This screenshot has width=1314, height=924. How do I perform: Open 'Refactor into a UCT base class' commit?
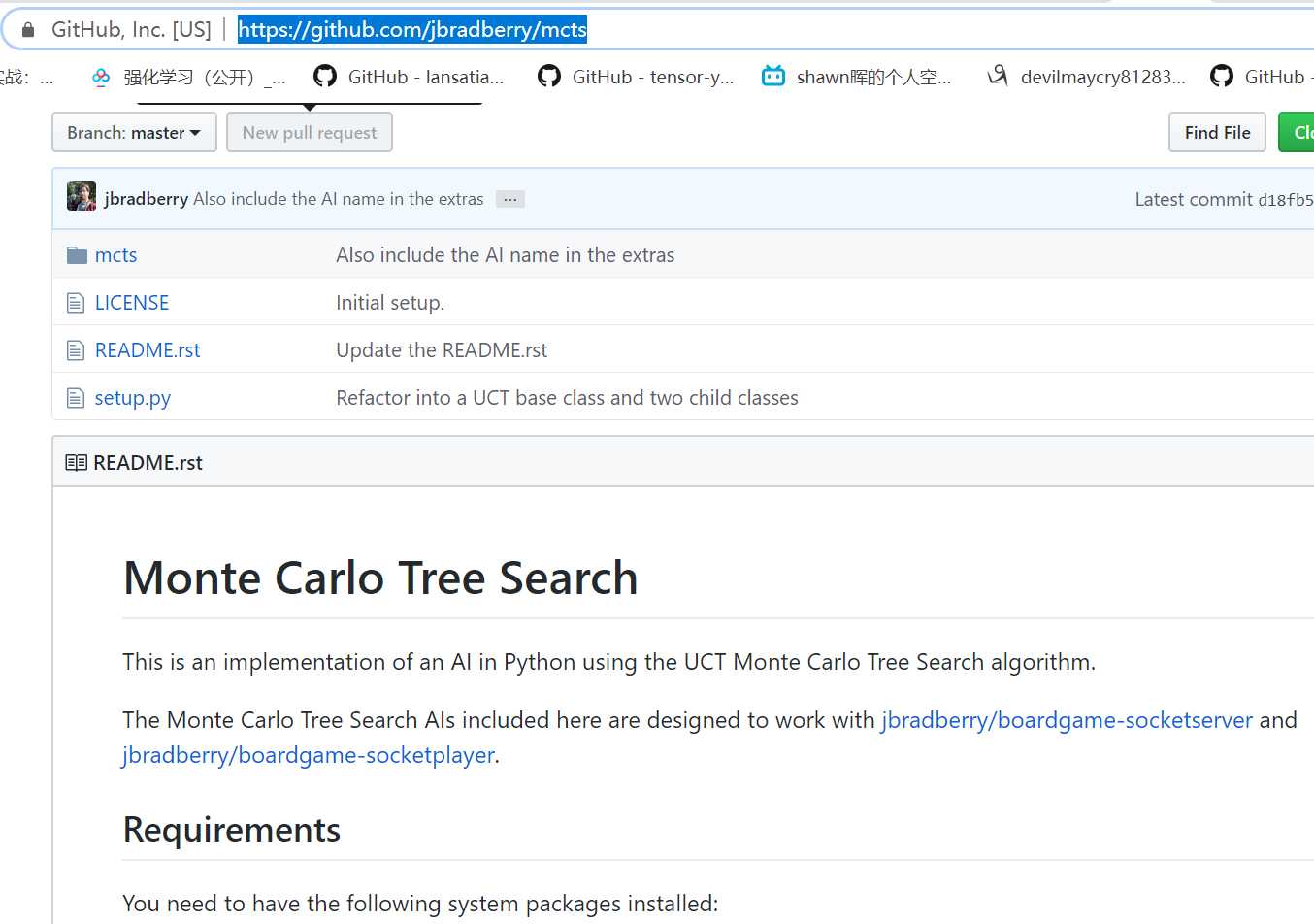tap(568, 398)
